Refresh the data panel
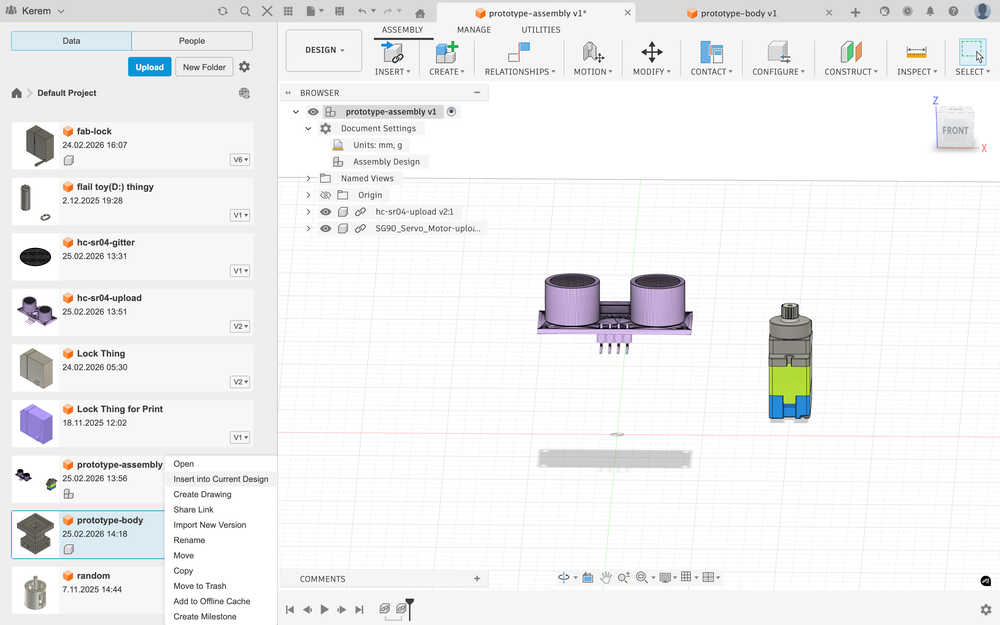This screenshot has width=1000, height=625. [x=223, y=11]
